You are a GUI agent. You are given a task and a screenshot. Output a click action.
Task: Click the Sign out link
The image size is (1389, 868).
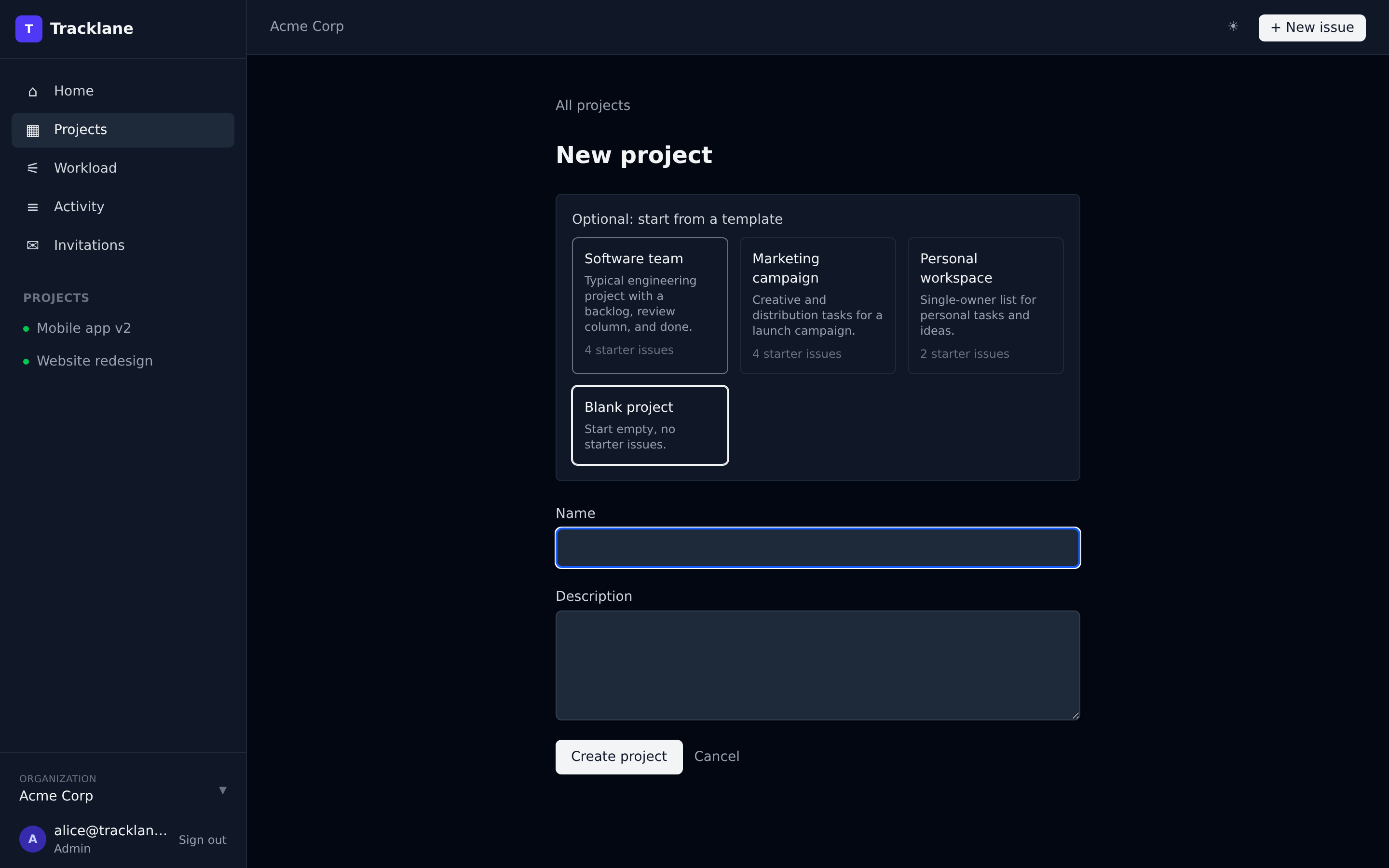pyautogui.click(x=202, y=840)
